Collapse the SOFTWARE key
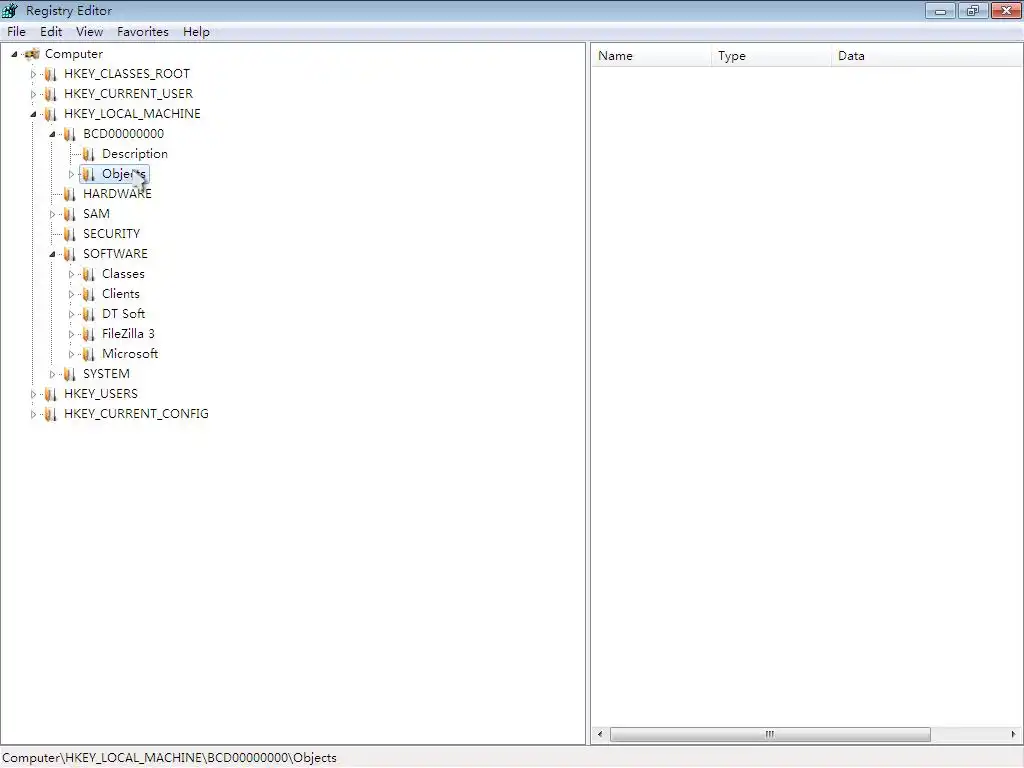The image size is (1024, 768). (52, 254)
